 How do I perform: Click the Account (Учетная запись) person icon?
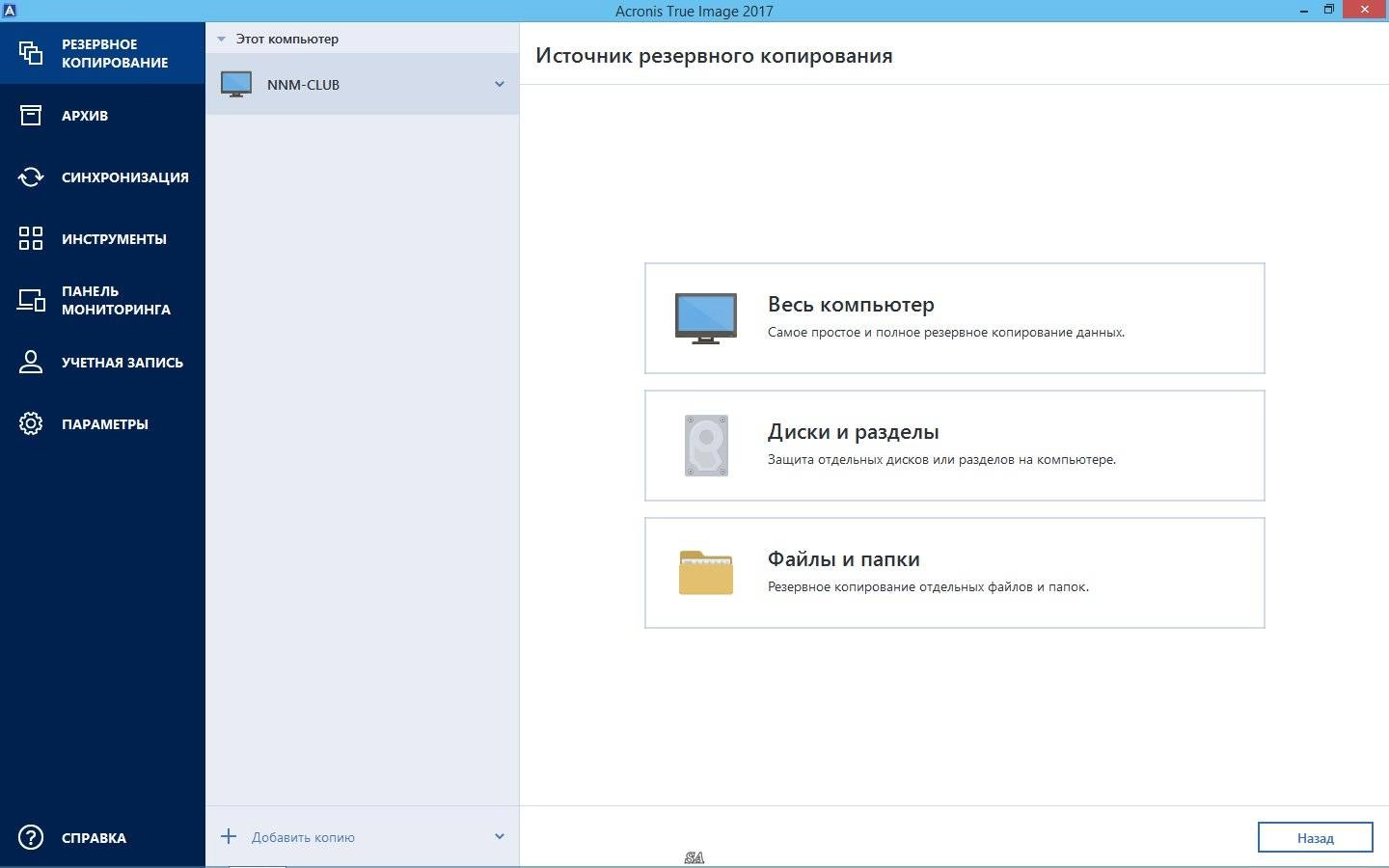31,363
